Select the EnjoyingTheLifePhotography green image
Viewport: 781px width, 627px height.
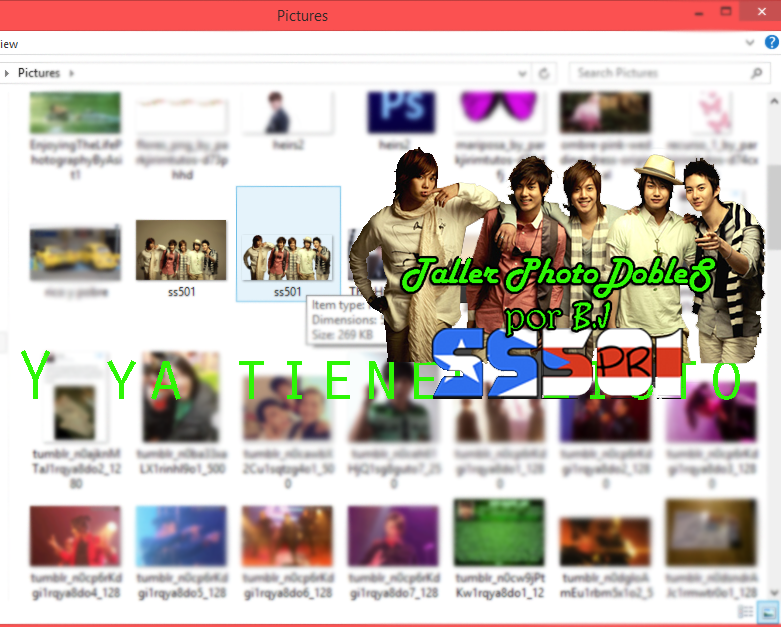click(75, 135)
